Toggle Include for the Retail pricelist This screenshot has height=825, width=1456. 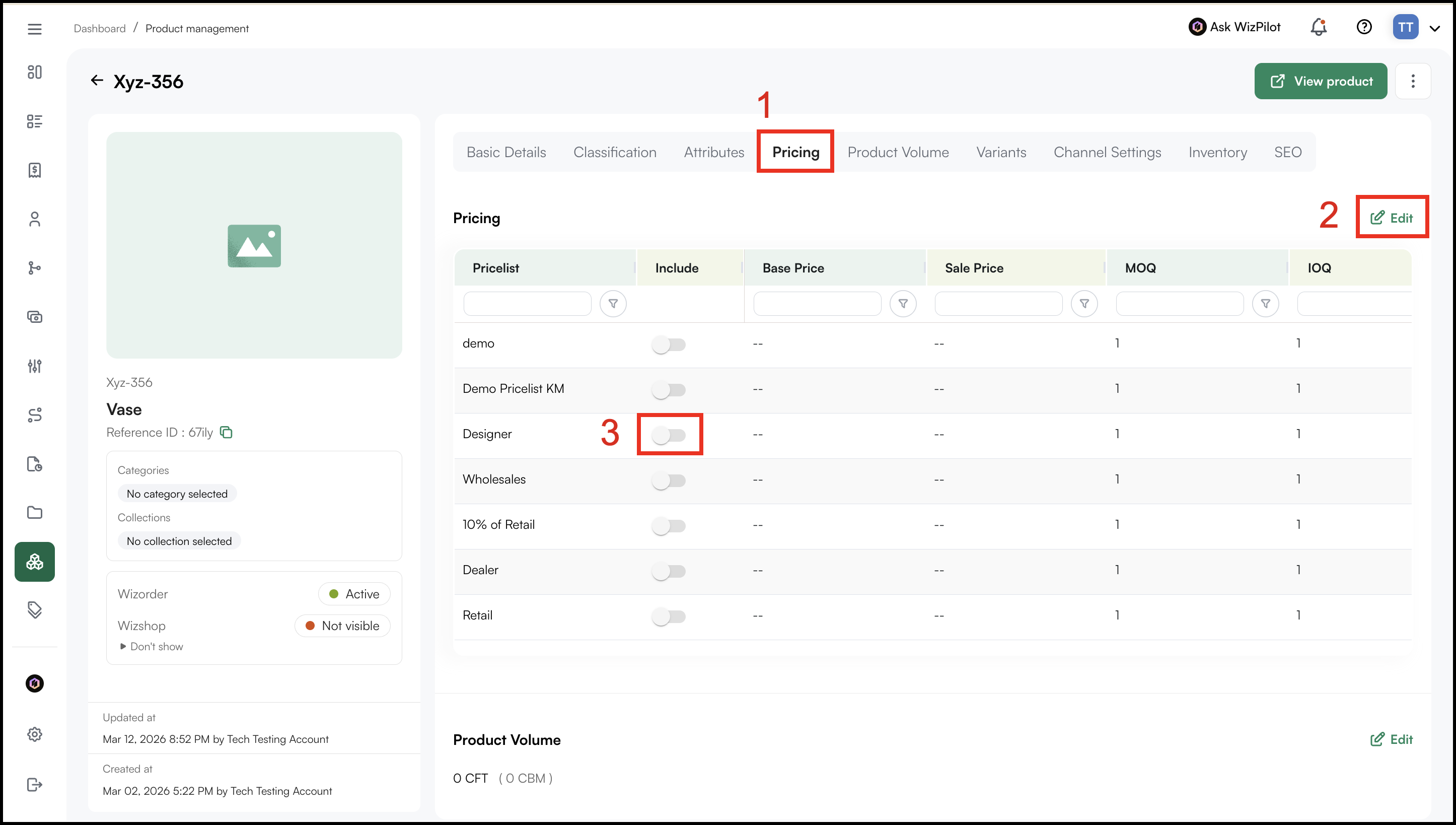point(669,616)
